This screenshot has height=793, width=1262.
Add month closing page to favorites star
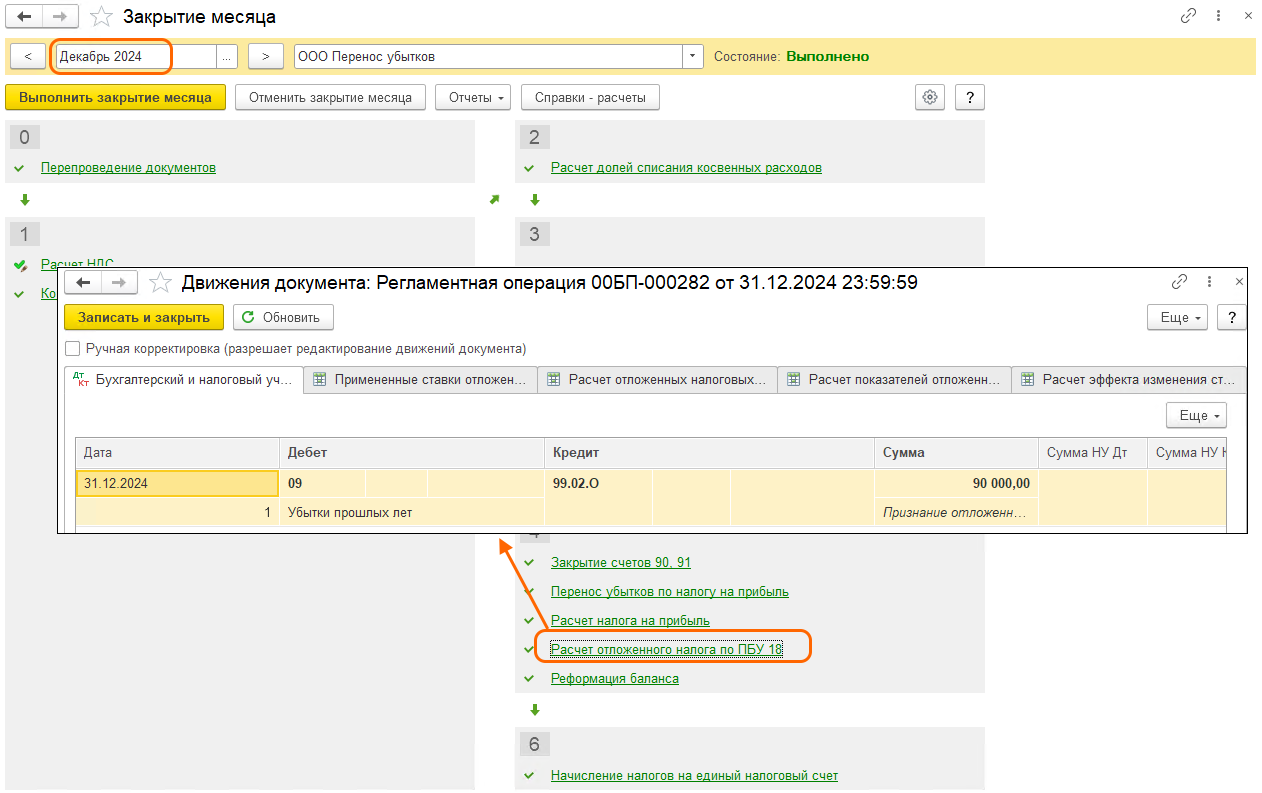click(x=101, y=17)
